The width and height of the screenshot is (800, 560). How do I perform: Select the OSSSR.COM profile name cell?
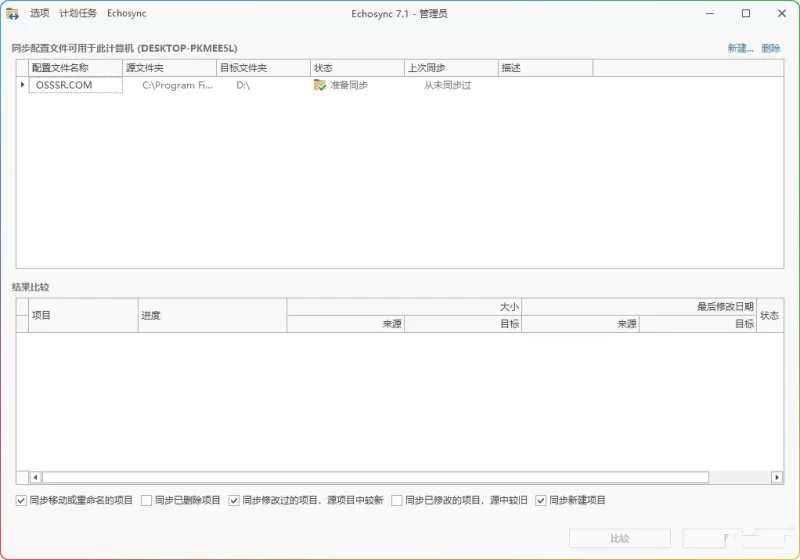pos(76,85)
